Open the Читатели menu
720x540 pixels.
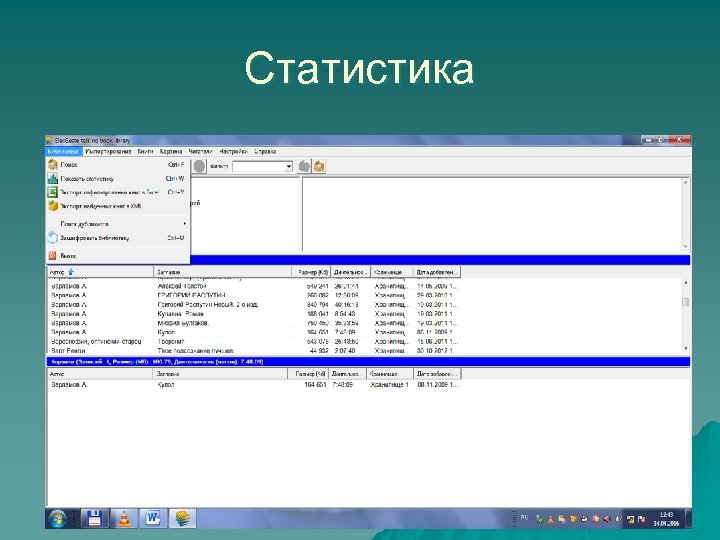click(200, 151)
